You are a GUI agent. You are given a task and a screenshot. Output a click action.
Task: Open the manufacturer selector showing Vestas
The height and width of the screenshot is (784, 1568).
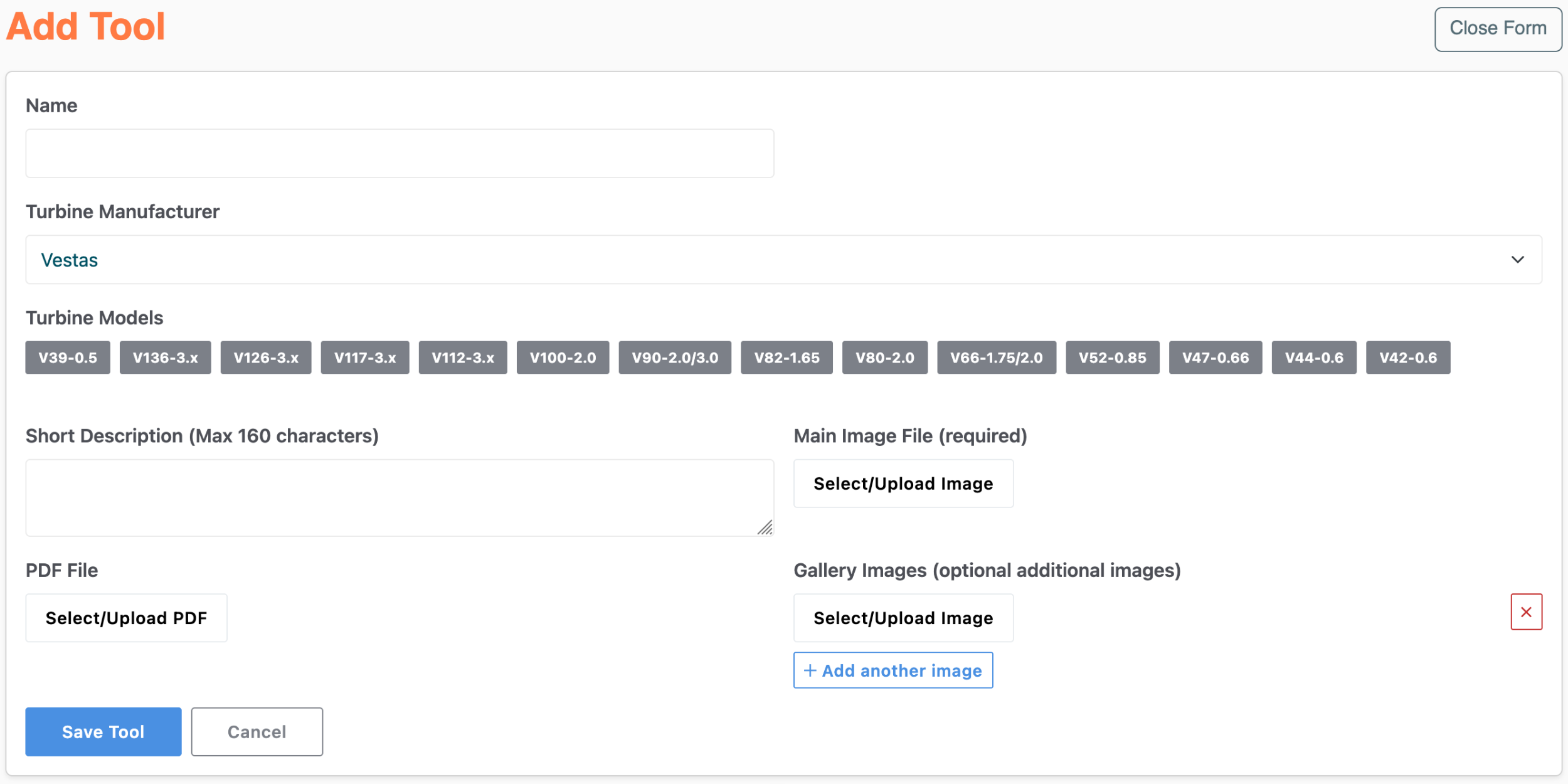783,260
